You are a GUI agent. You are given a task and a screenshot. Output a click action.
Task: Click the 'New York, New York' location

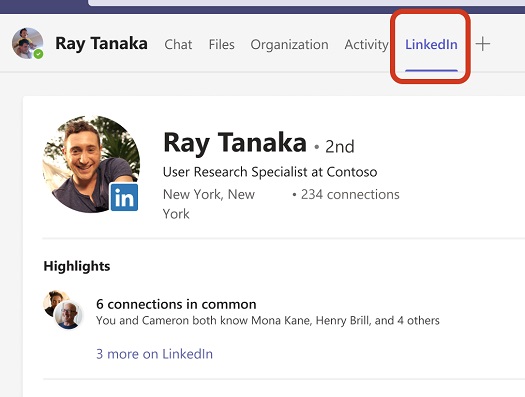(x=209, y=204)
